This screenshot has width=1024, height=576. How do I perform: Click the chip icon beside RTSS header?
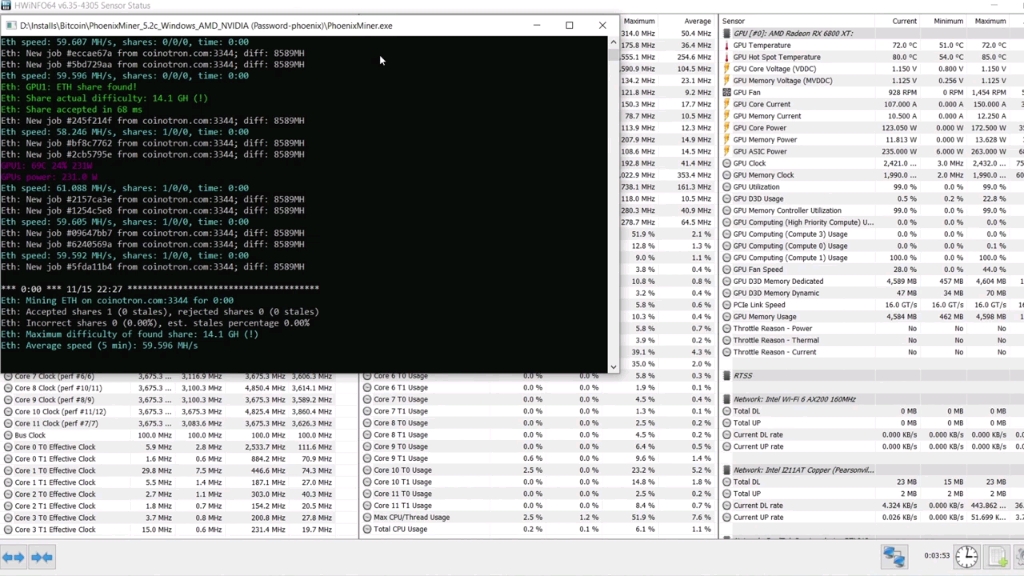[727, 376]
